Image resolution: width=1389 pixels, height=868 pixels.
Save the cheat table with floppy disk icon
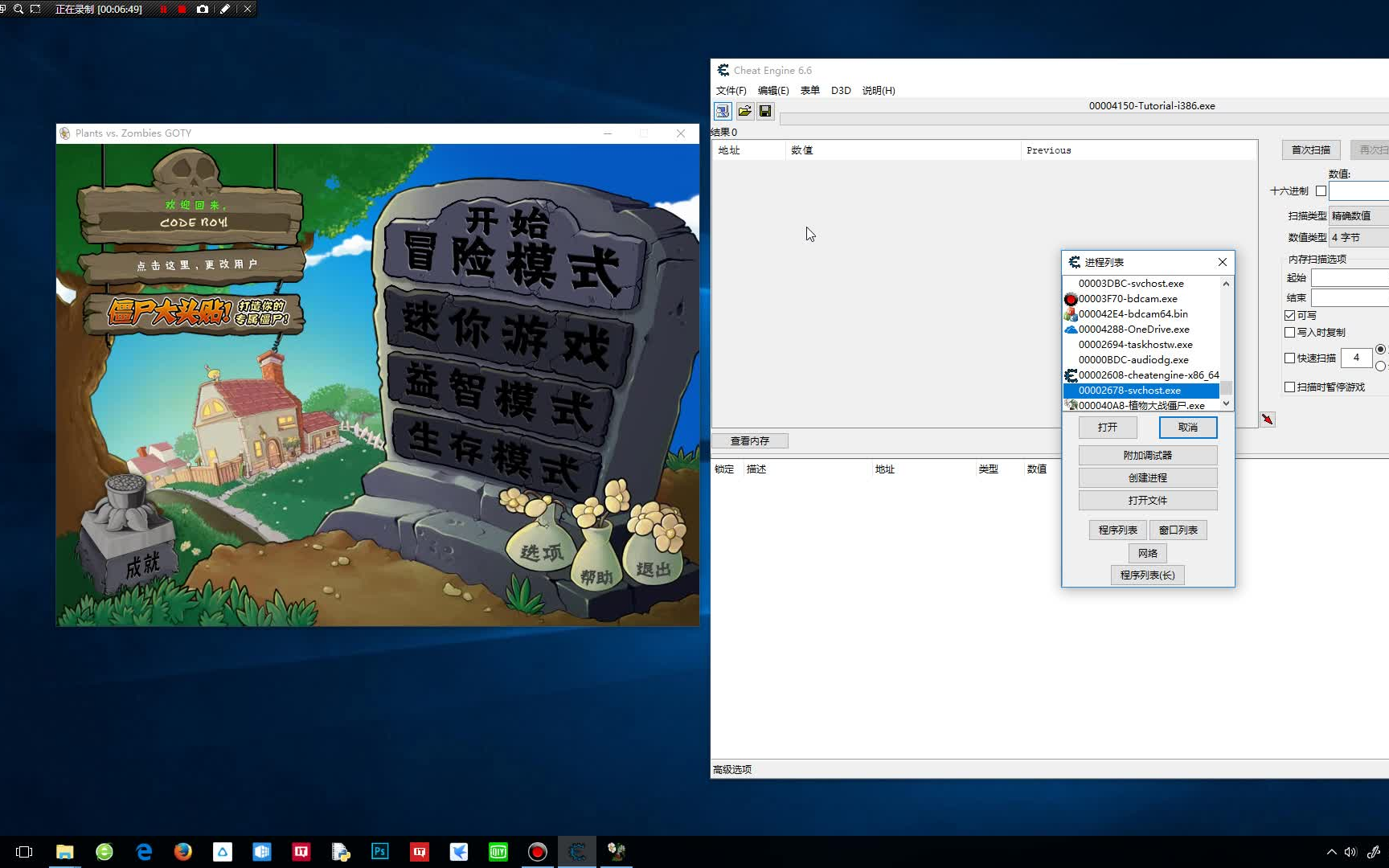click(764, 111)
